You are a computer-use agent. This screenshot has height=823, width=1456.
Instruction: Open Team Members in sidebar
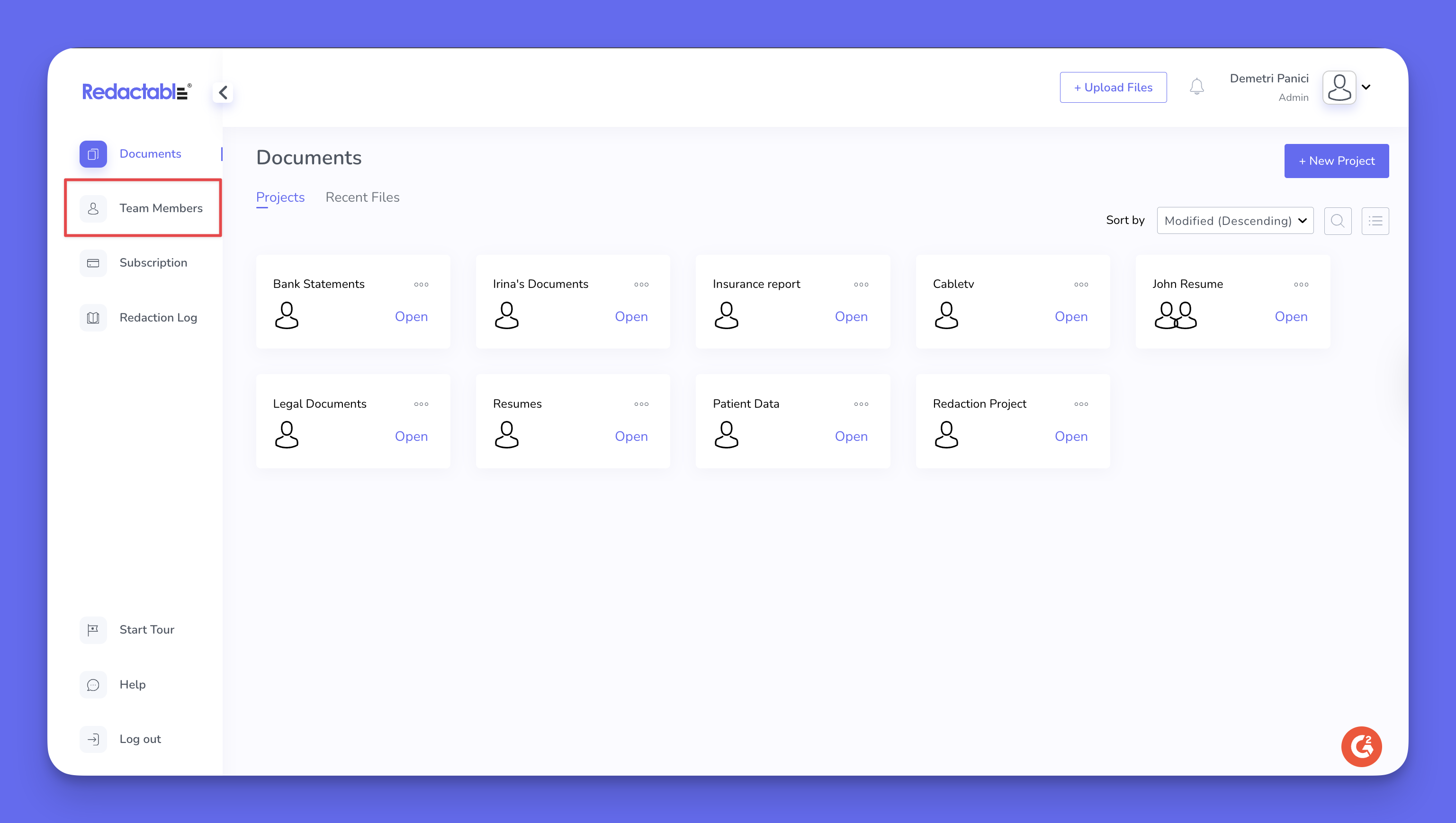[161, 208]
